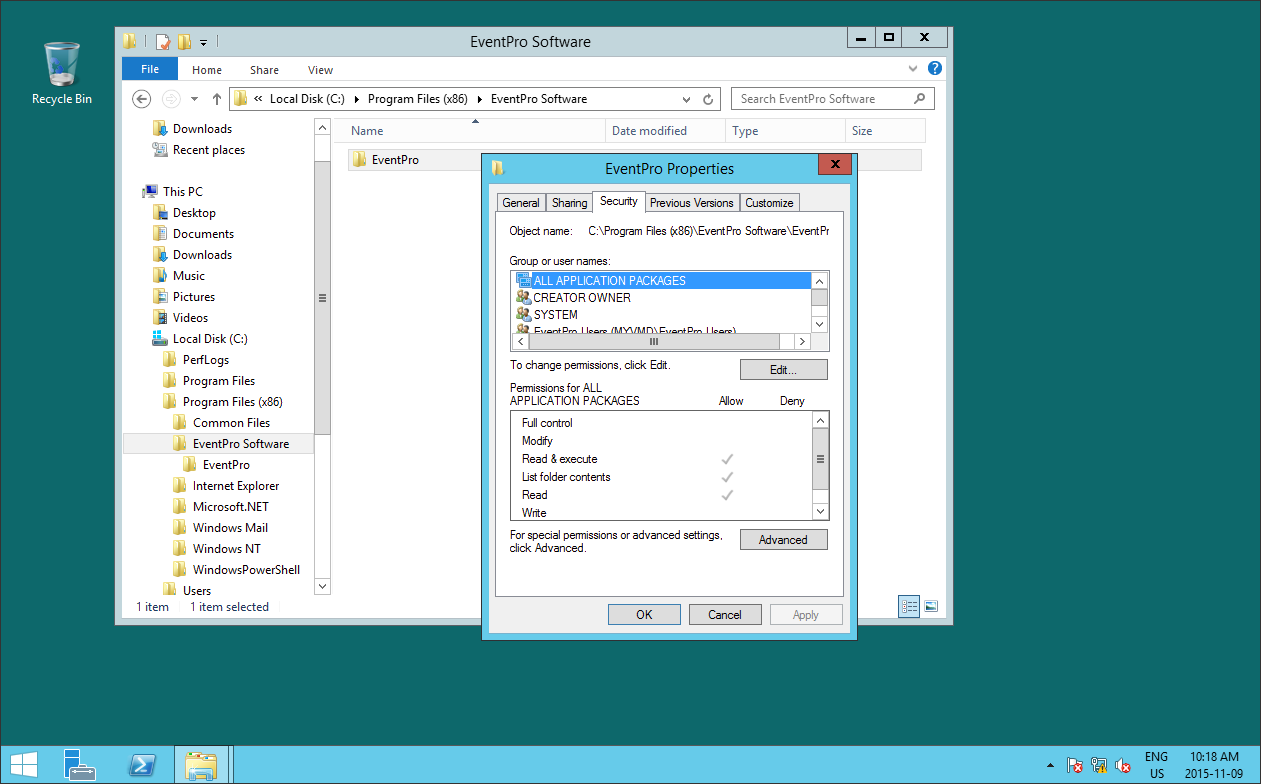
Task: Select Internet Explorer folder in the navigation tree
Action: [236, 486]
